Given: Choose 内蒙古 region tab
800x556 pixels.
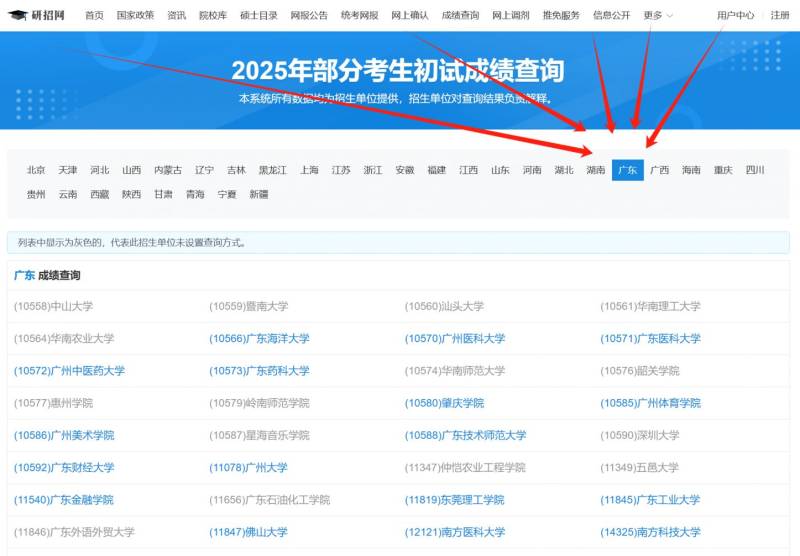Looking at the screenshot, I should [x=168, y=170].
